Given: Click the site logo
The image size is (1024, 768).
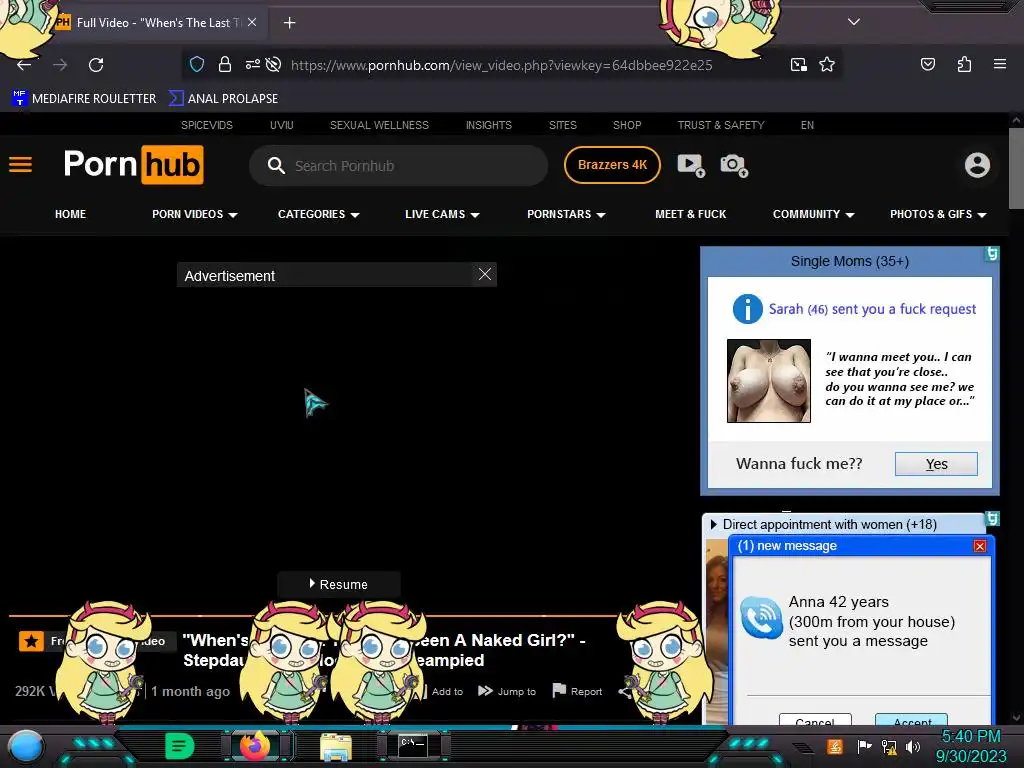Looking at the screenshot, I should pyautogui.click(x=133, y=164).
